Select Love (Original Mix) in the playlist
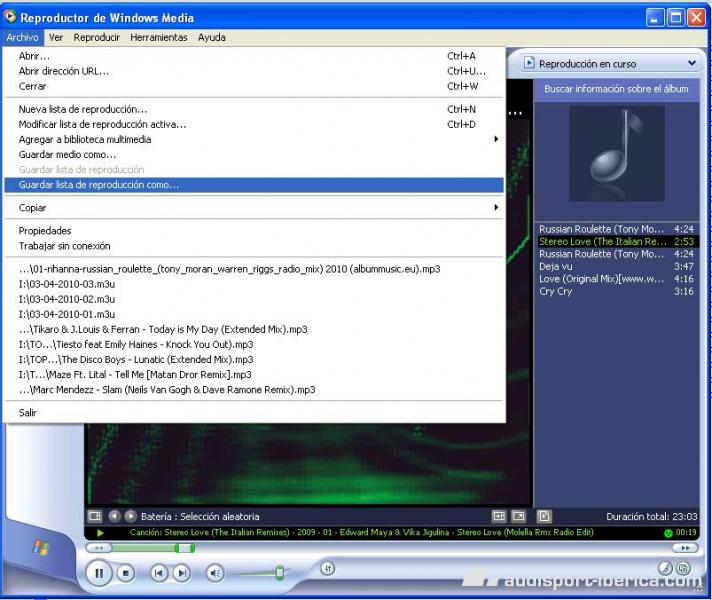 (x=617, y=279)
